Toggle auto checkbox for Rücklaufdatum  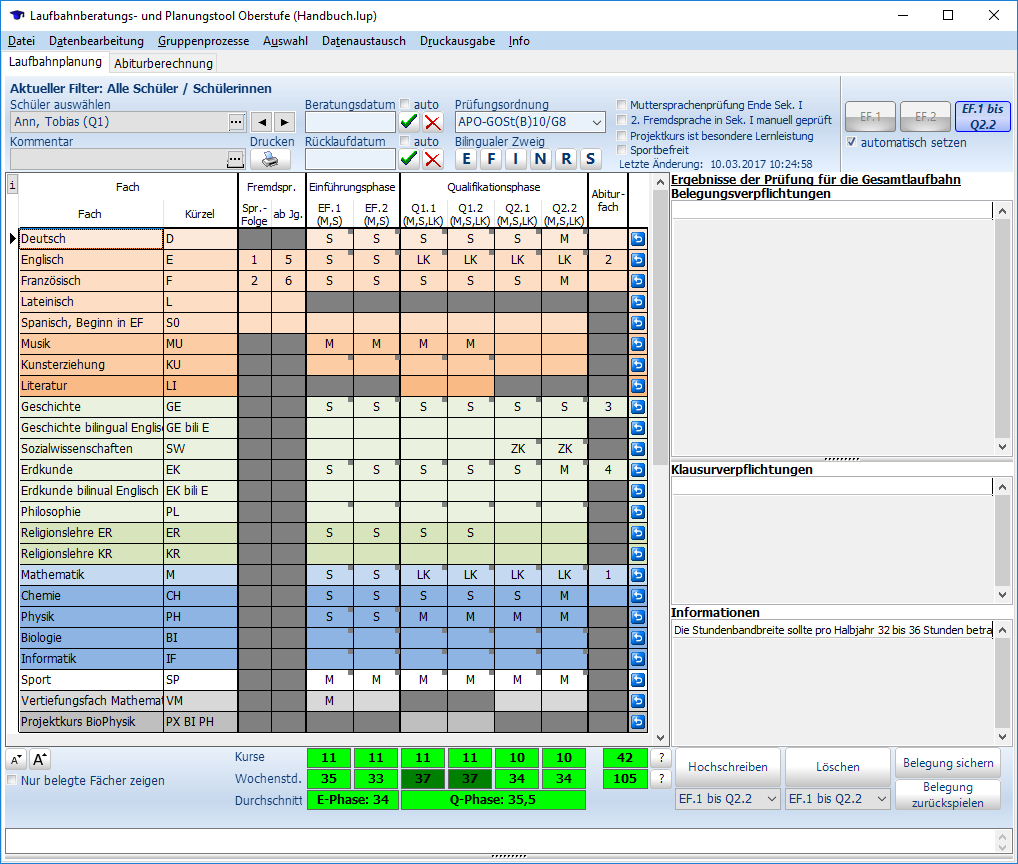tap(405, 141)
